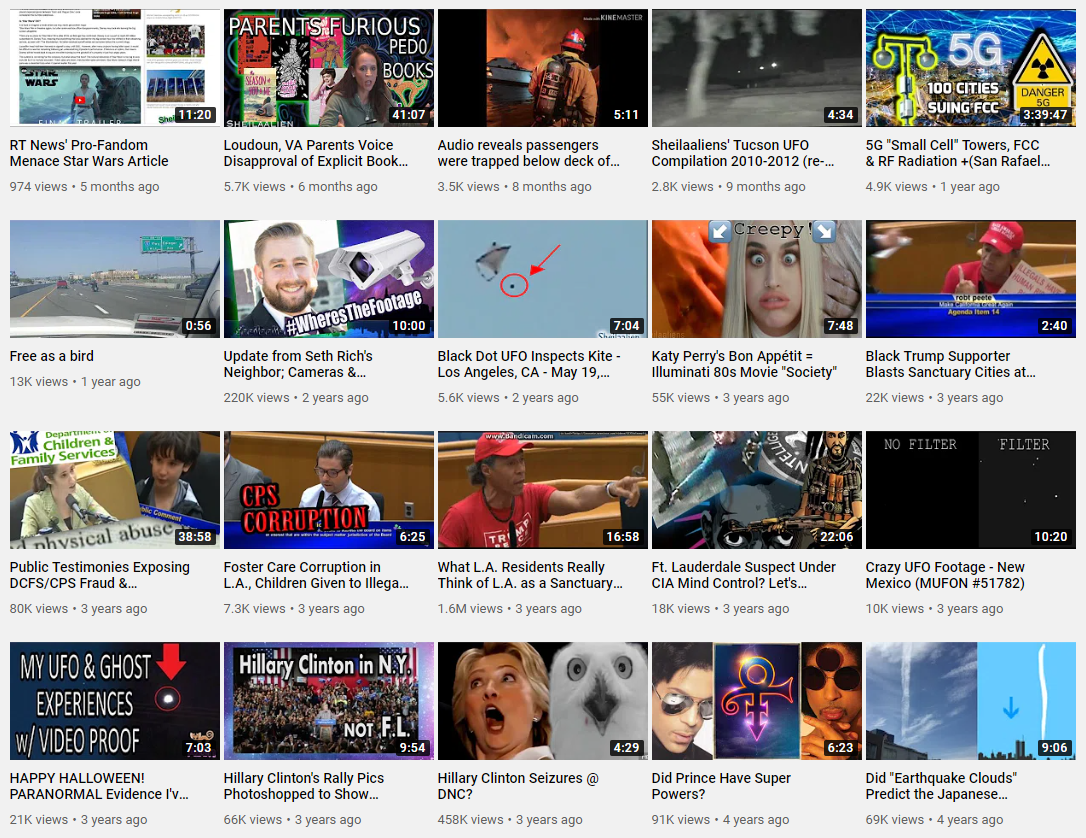Click title 'Hillary Clinton Seizures @ DNC?'

(x=518, y=786)
